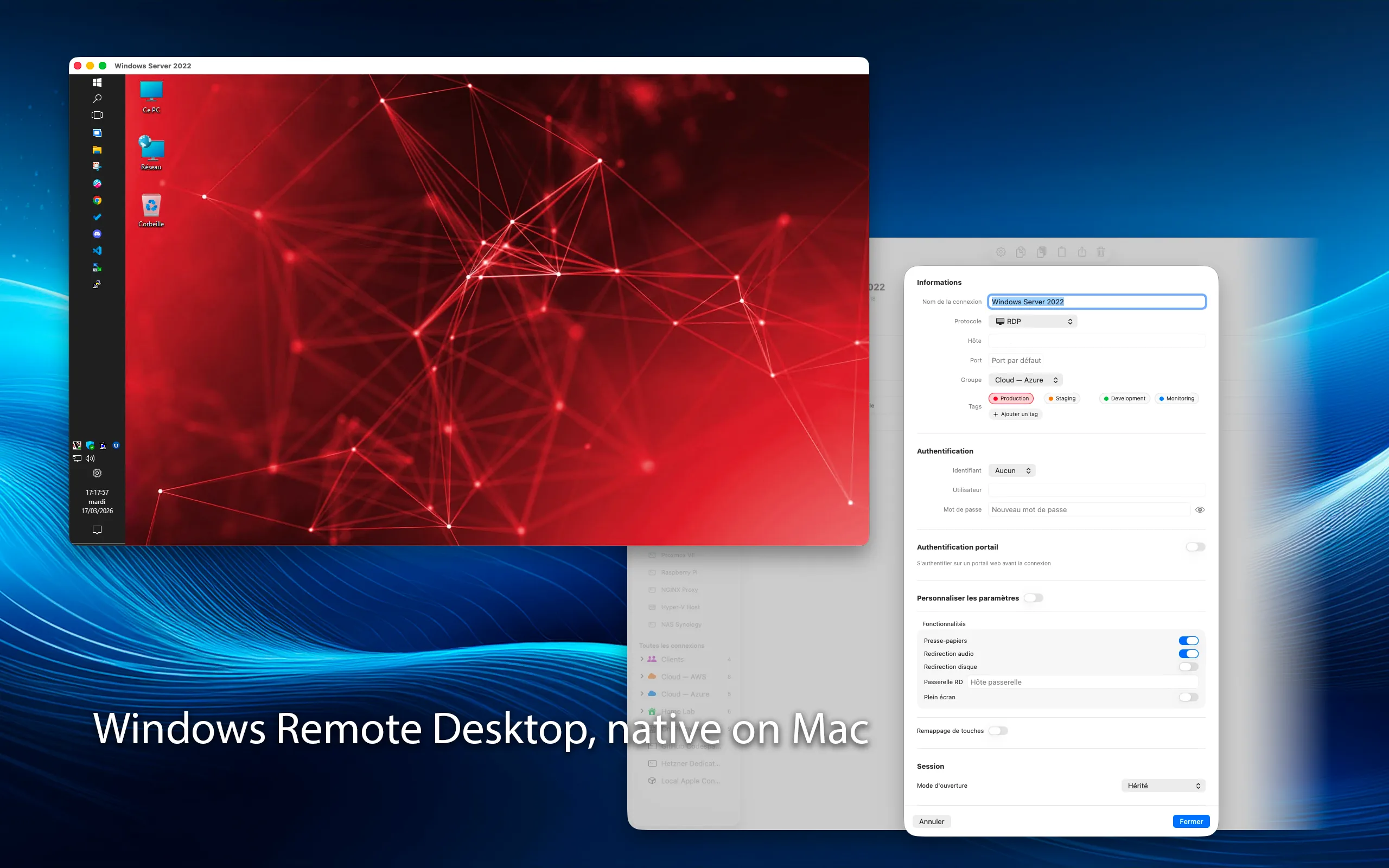Image resolution: width=1389 pixels, height=868 pixels.
Task: Click Ajouter un tag
Action: point(1015,414)
